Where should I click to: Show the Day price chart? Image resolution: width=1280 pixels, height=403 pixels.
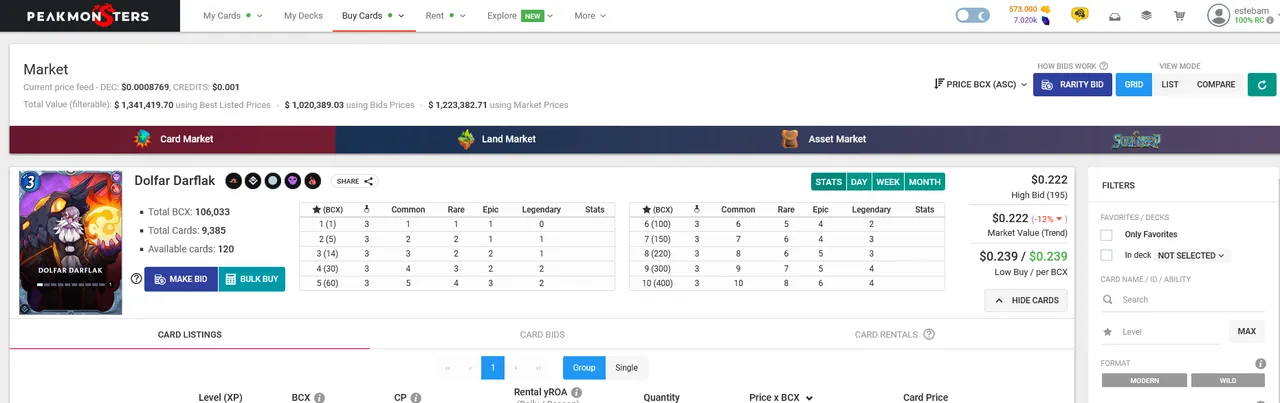(858, 182)
